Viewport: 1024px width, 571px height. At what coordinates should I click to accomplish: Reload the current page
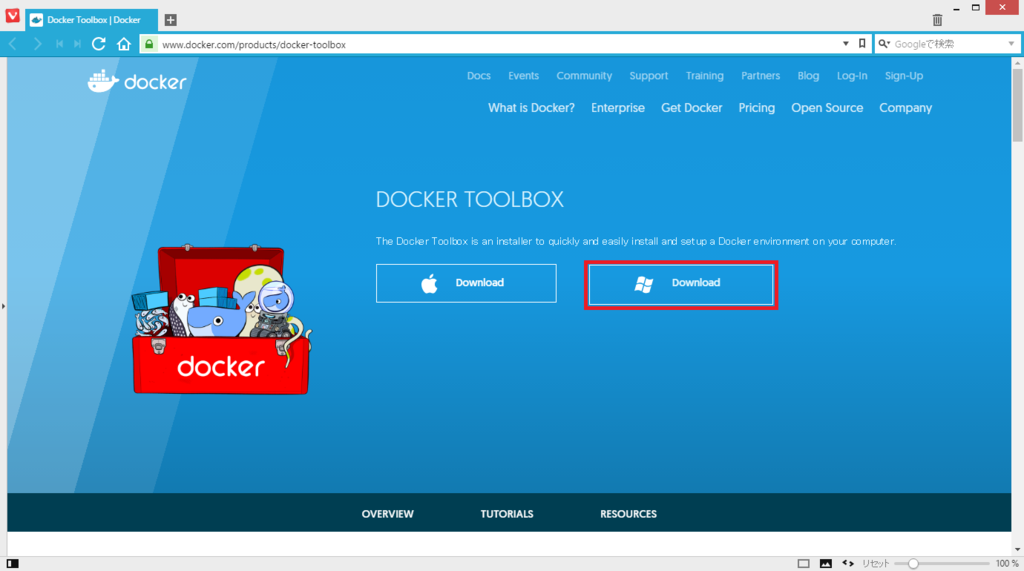click(x=99, y=44)
